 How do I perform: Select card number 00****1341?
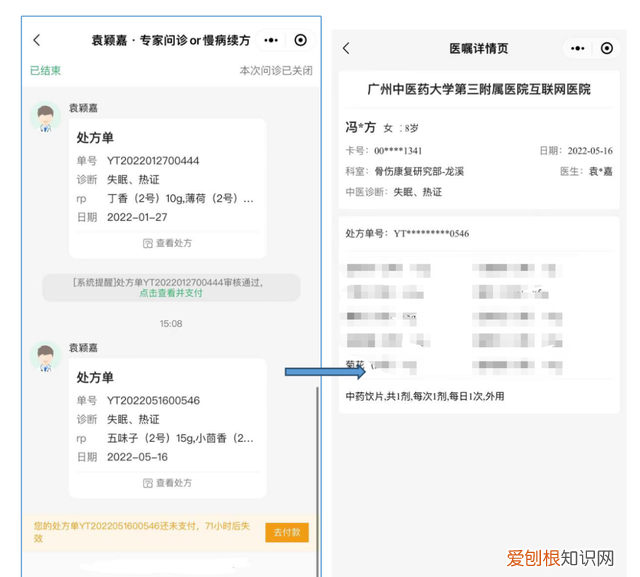[398, 151]
